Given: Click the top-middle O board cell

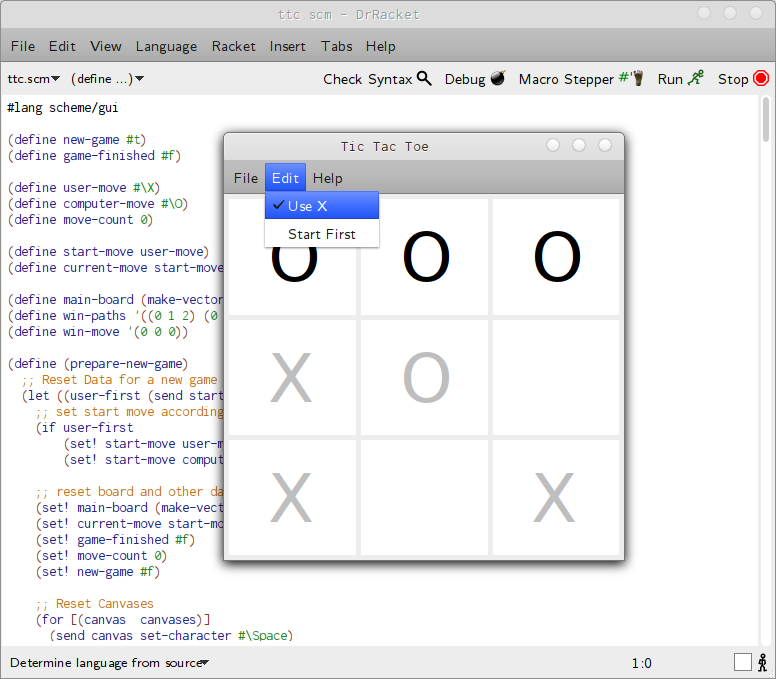Looking at the screenshot, I should coord(425,257).
